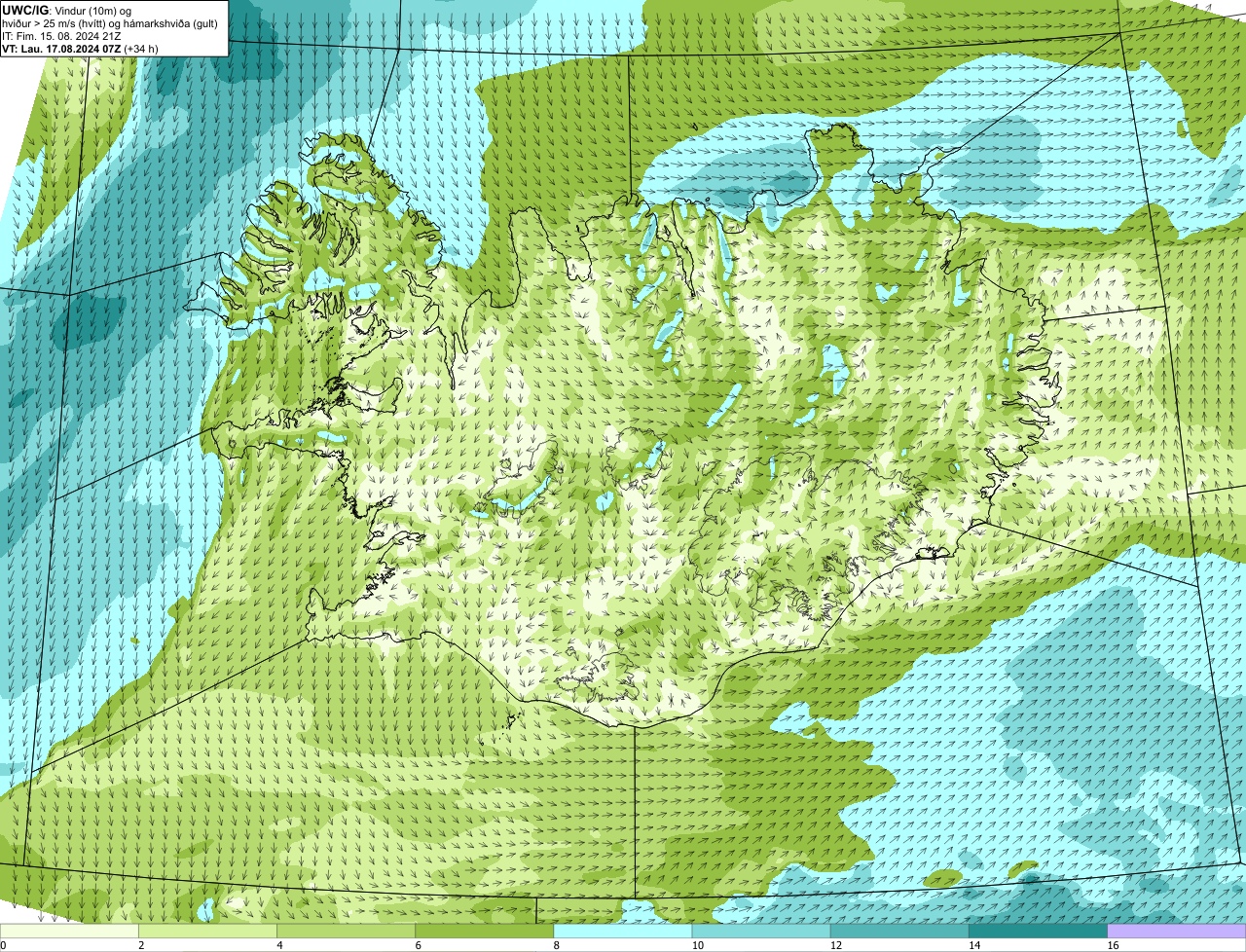Click the legend label '6'
Image resolution: width=1246 pixels, height=952 pixels.
[418, 945]
